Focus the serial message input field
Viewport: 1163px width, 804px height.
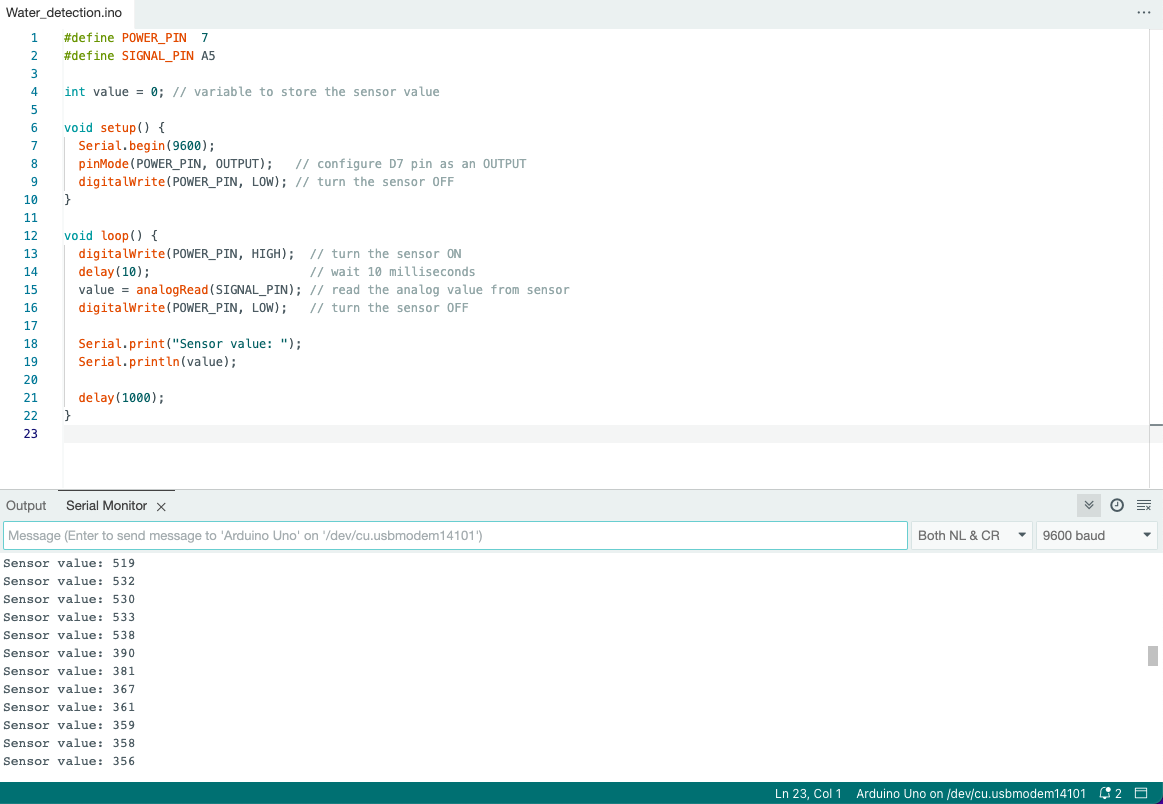point(455,536)
